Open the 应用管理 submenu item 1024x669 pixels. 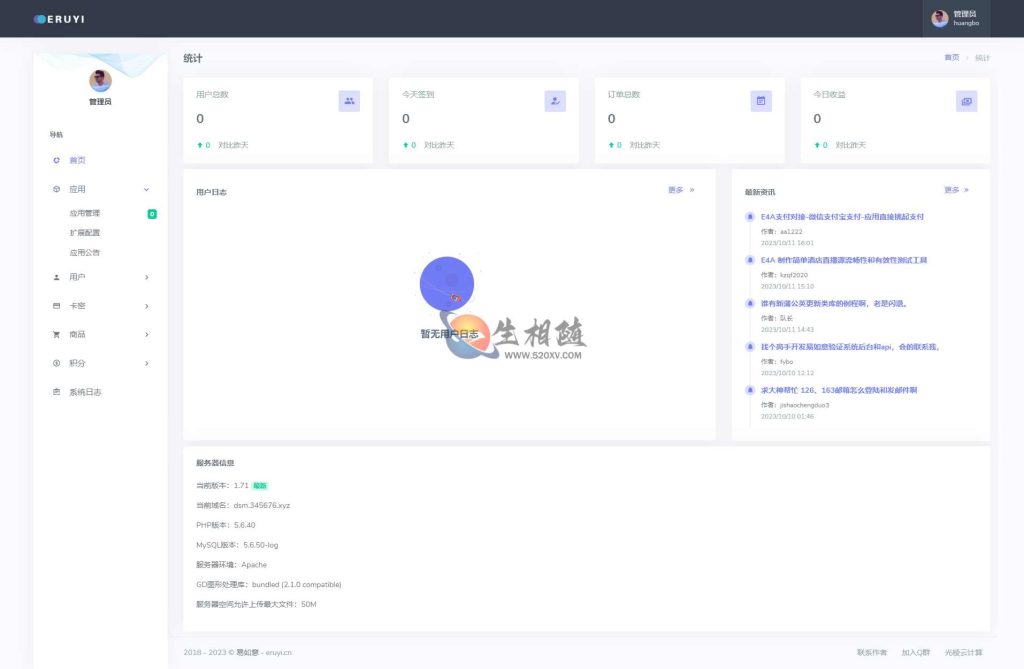pyautogui.click(x=85, y=213)
